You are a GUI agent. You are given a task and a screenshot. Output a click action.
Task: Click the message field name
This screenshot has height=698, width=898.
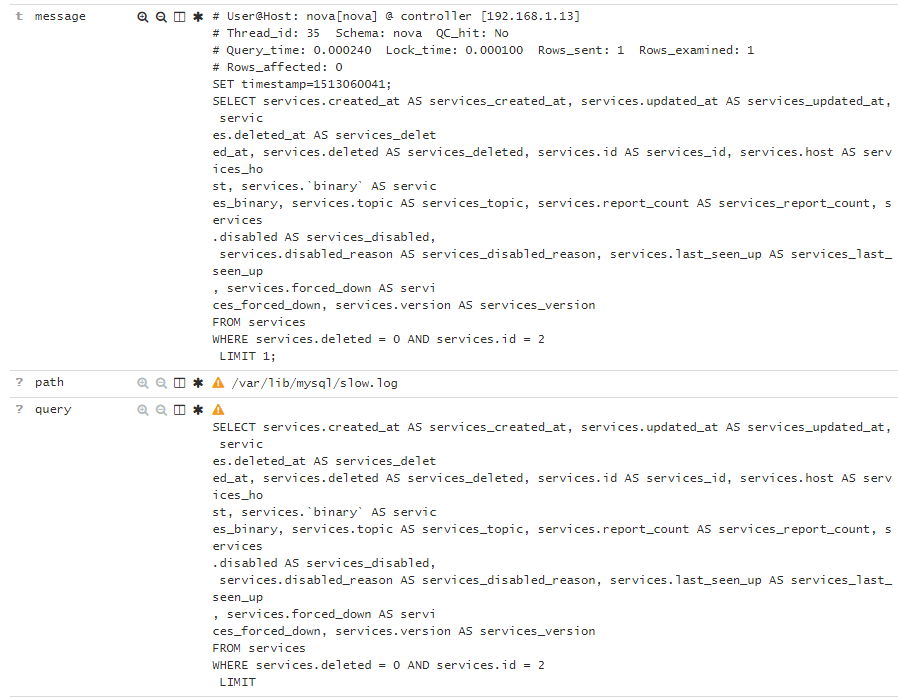tap(60, 17)
